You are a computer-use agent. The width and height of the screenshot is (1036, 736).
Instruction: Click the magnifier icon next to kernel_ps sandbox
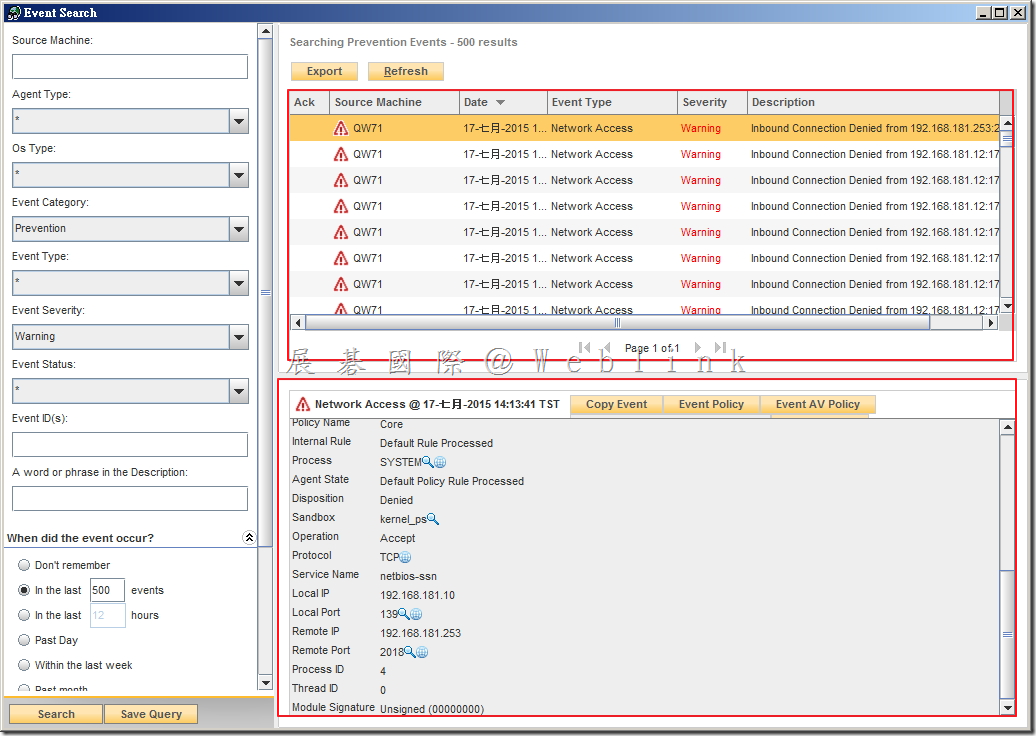click(433, 519)
